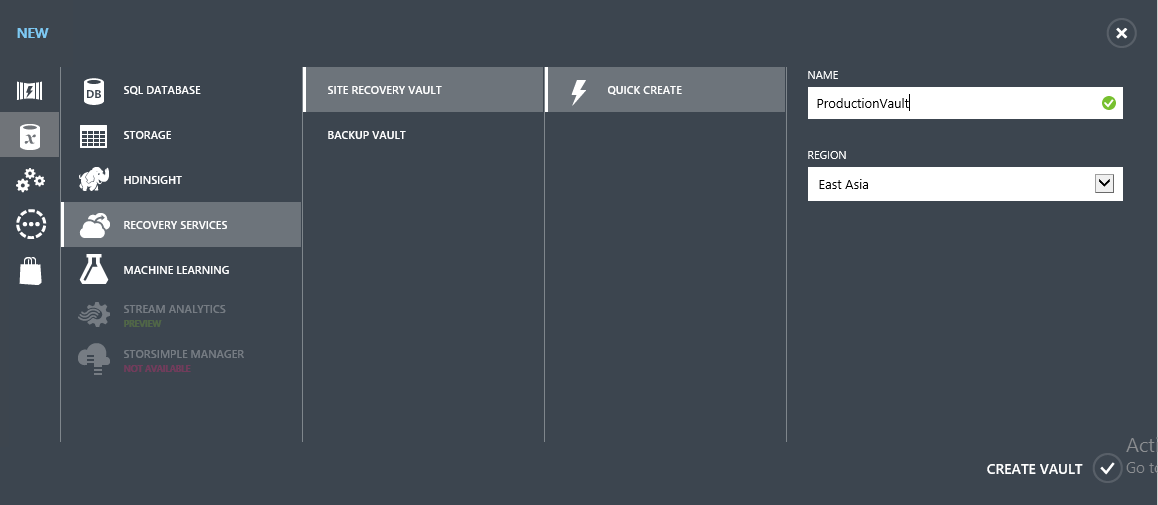Open the App Services gears icon
Image resolution: width=1158 pixels, height=505 pixels.
coord(30,180)
